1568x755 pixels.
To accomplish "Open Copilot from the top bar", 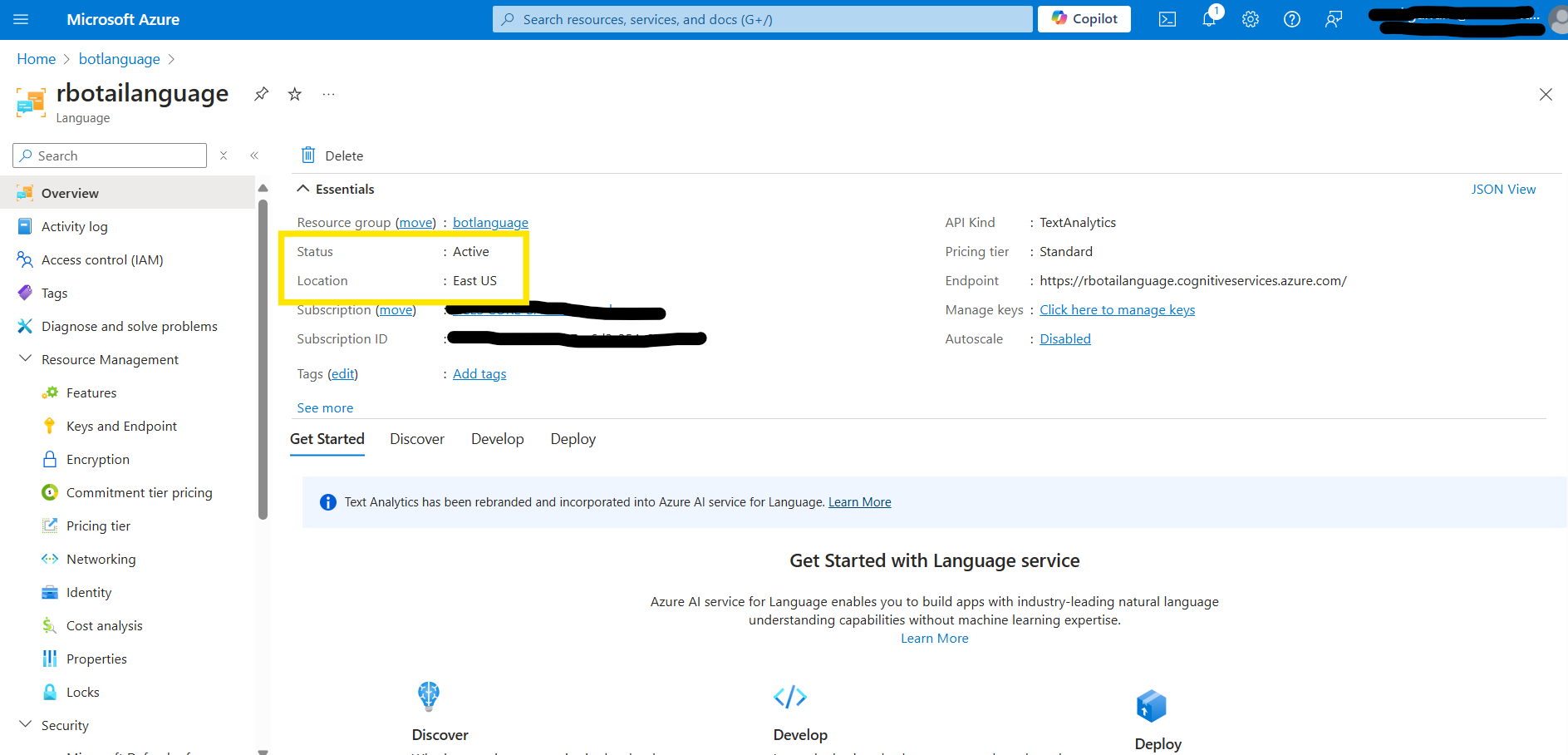I will [x=1084, y=18].
